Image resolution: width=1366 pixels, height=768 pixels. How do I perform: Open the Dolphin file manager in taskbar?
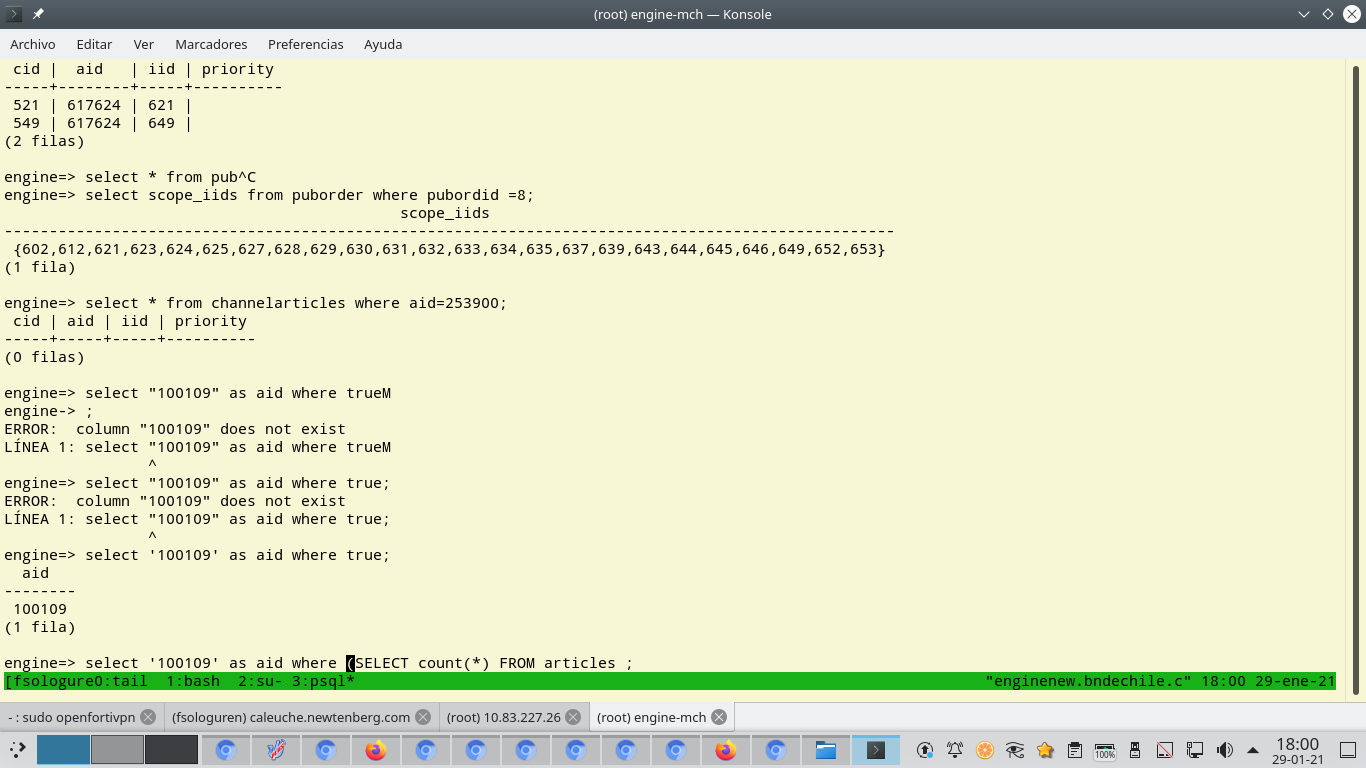(825, 750)
